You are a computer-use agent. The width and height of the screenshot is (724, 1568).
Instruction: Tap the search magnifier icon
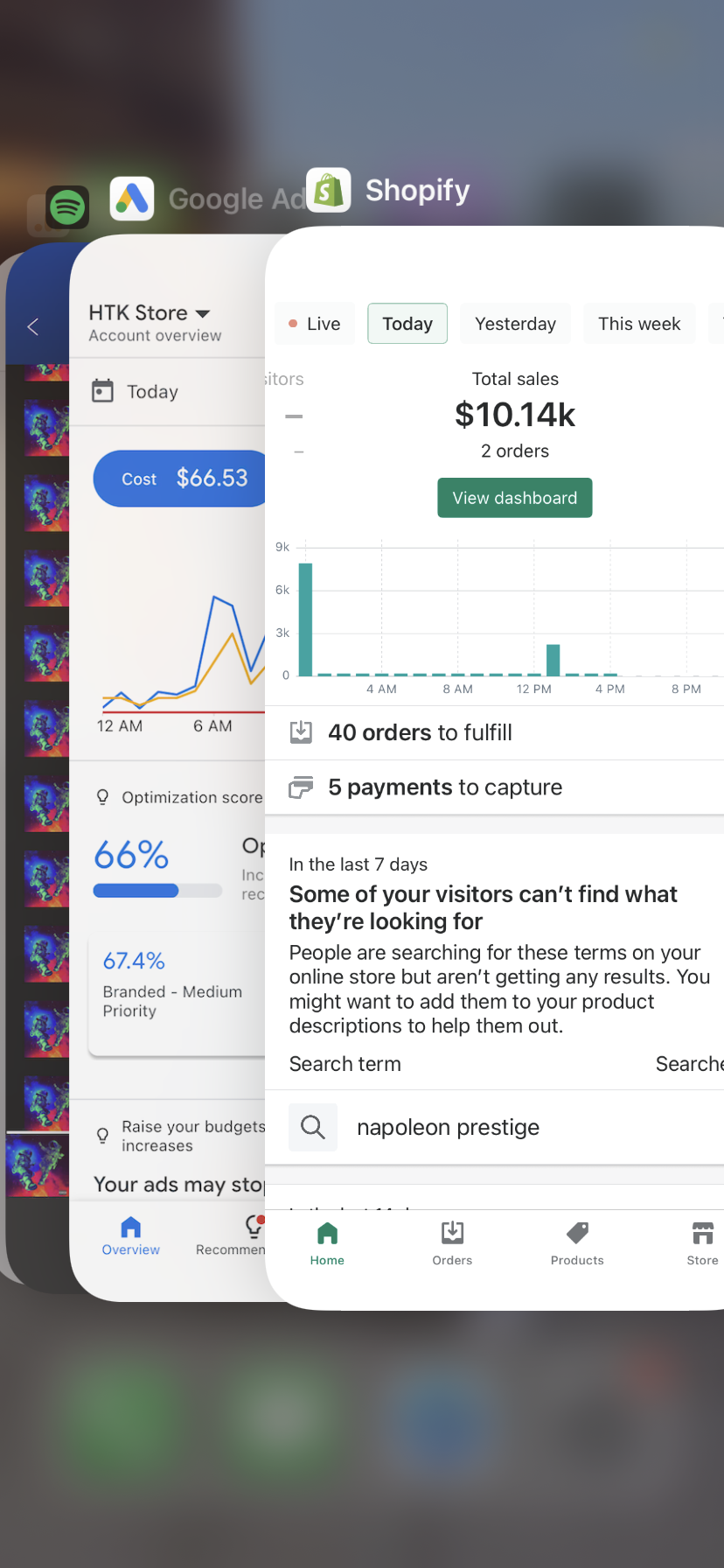313,1127
